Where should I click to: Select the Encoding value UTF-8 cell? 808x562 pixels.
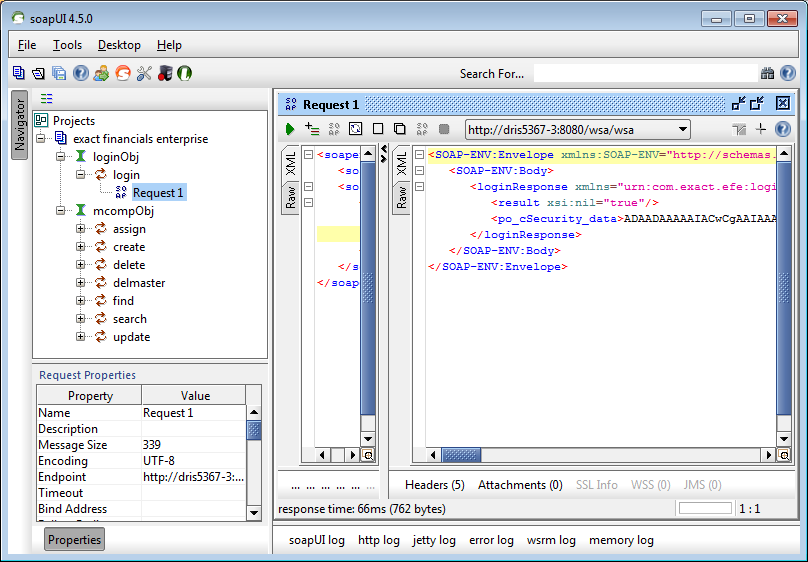point(193,461)
